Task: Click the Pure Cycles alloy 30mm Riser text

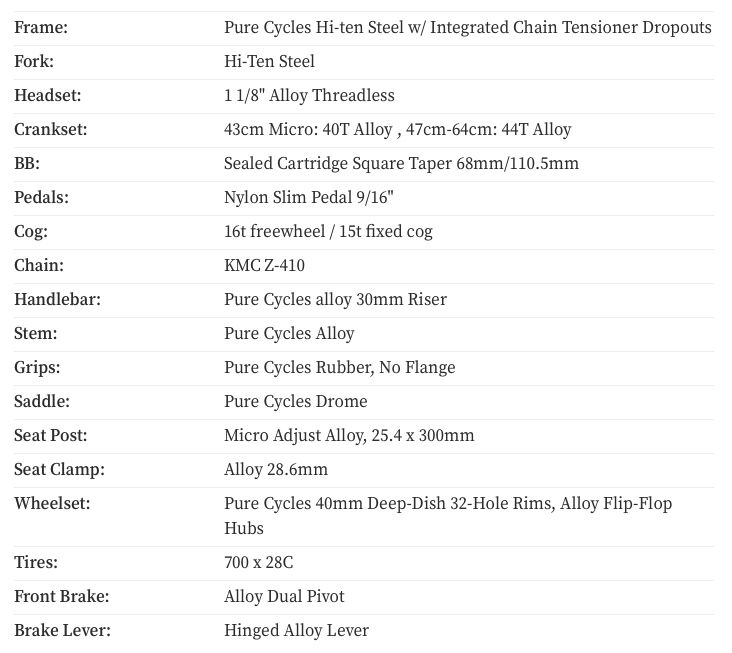Action: coord(335,299)
